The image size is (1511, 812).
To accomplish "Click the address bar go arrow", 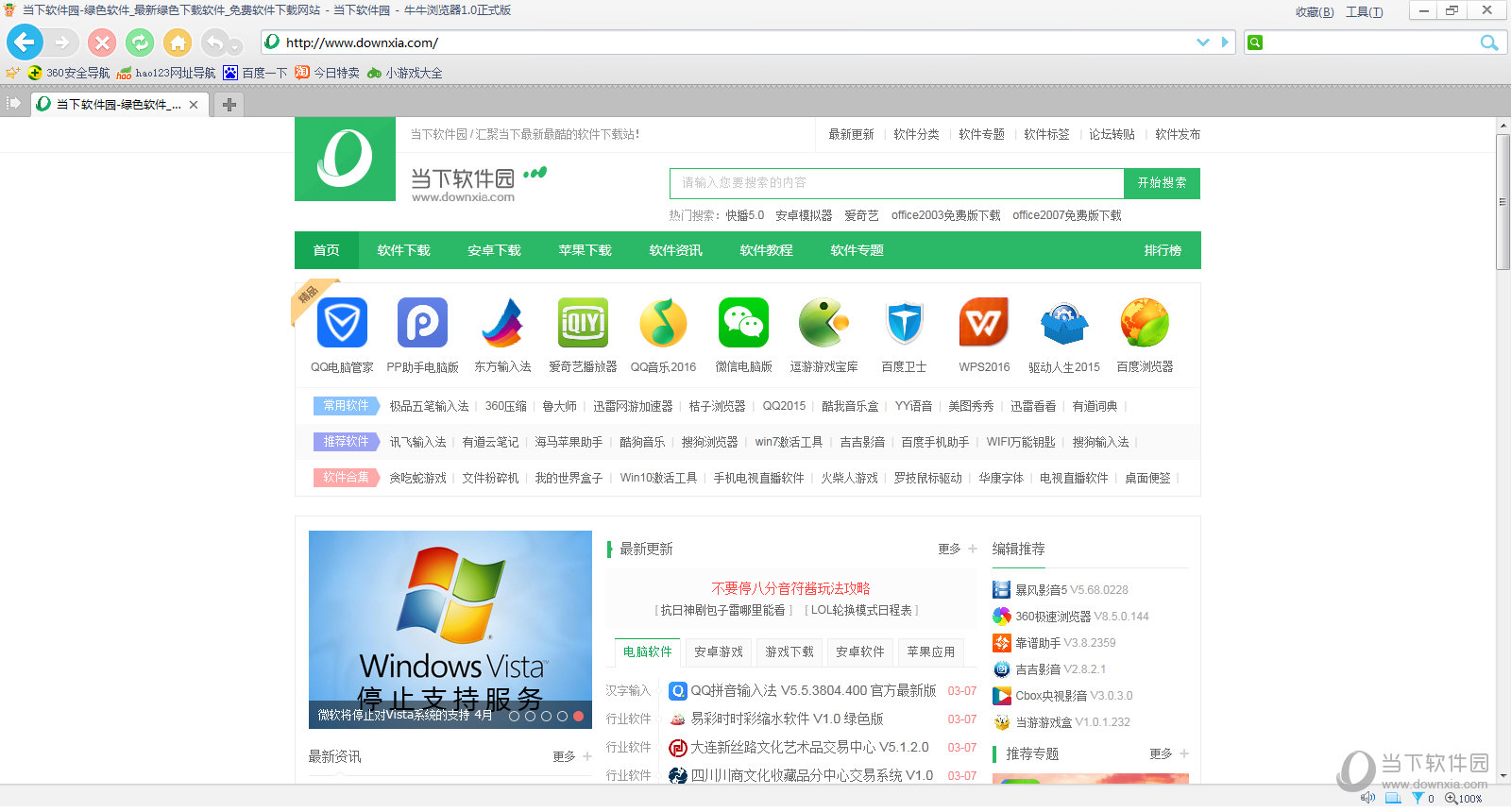I will pyautogui.click(x=1225, y=42).
